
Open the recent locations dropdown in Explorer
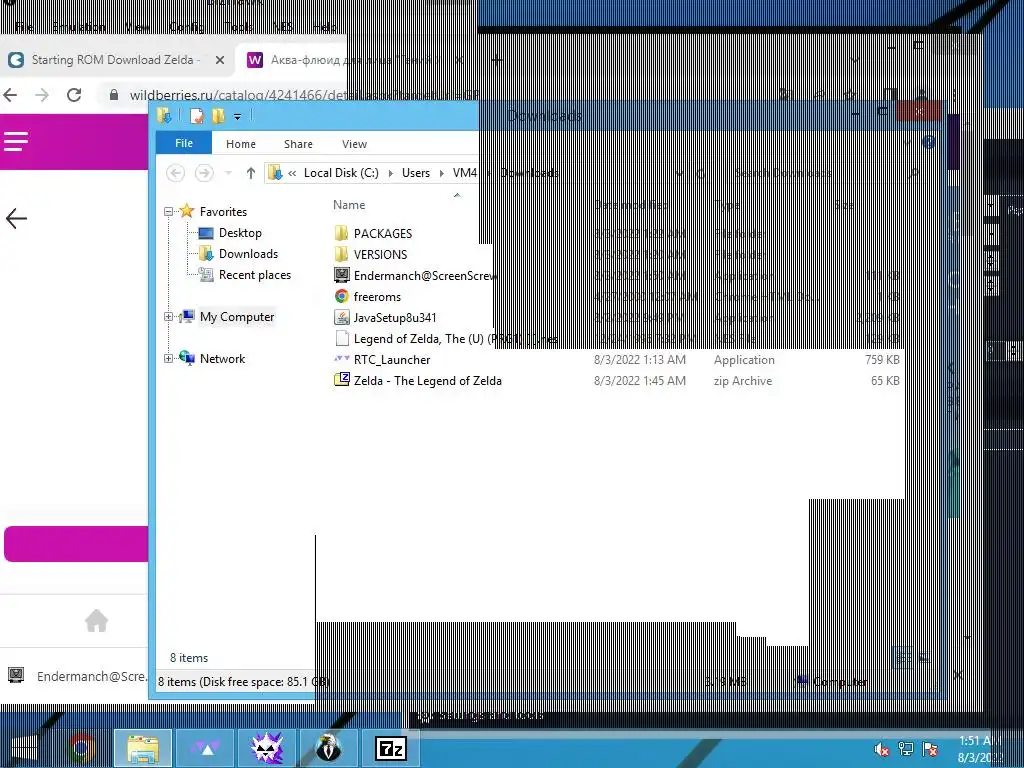[x=228, y=173]
